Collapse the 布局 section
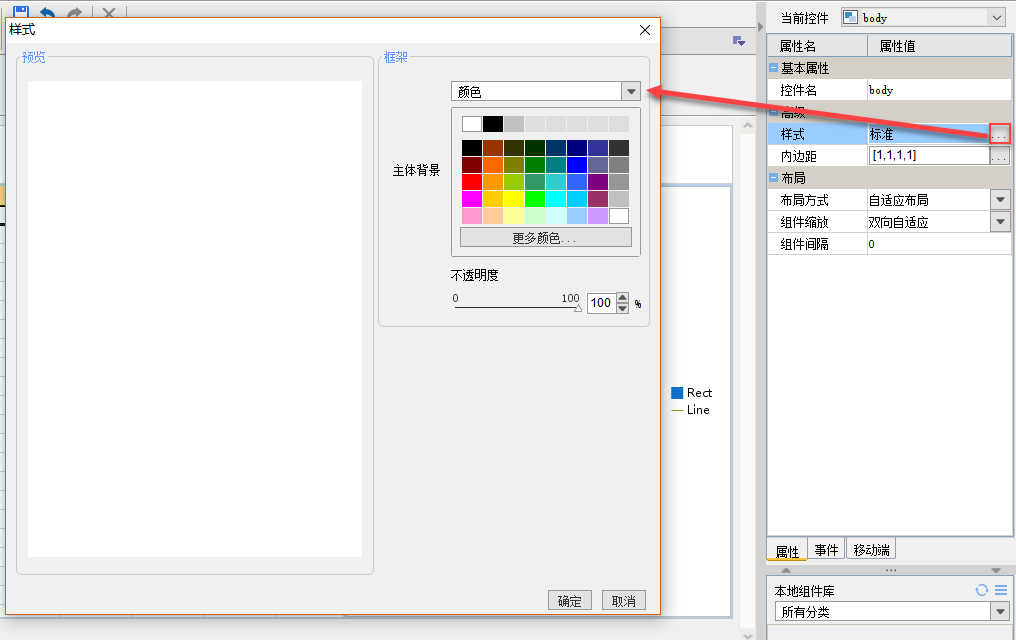The height and width of the screenshot is (640, 1016). 773,177
